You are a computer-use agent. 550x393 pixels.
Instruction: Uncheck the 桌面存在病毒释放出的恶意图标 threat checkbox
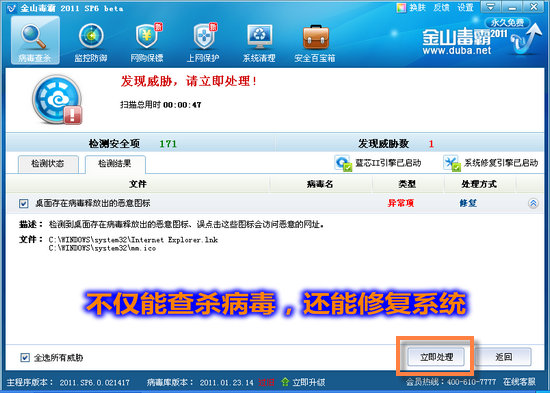pyautogui.click(x=24, y=204)
